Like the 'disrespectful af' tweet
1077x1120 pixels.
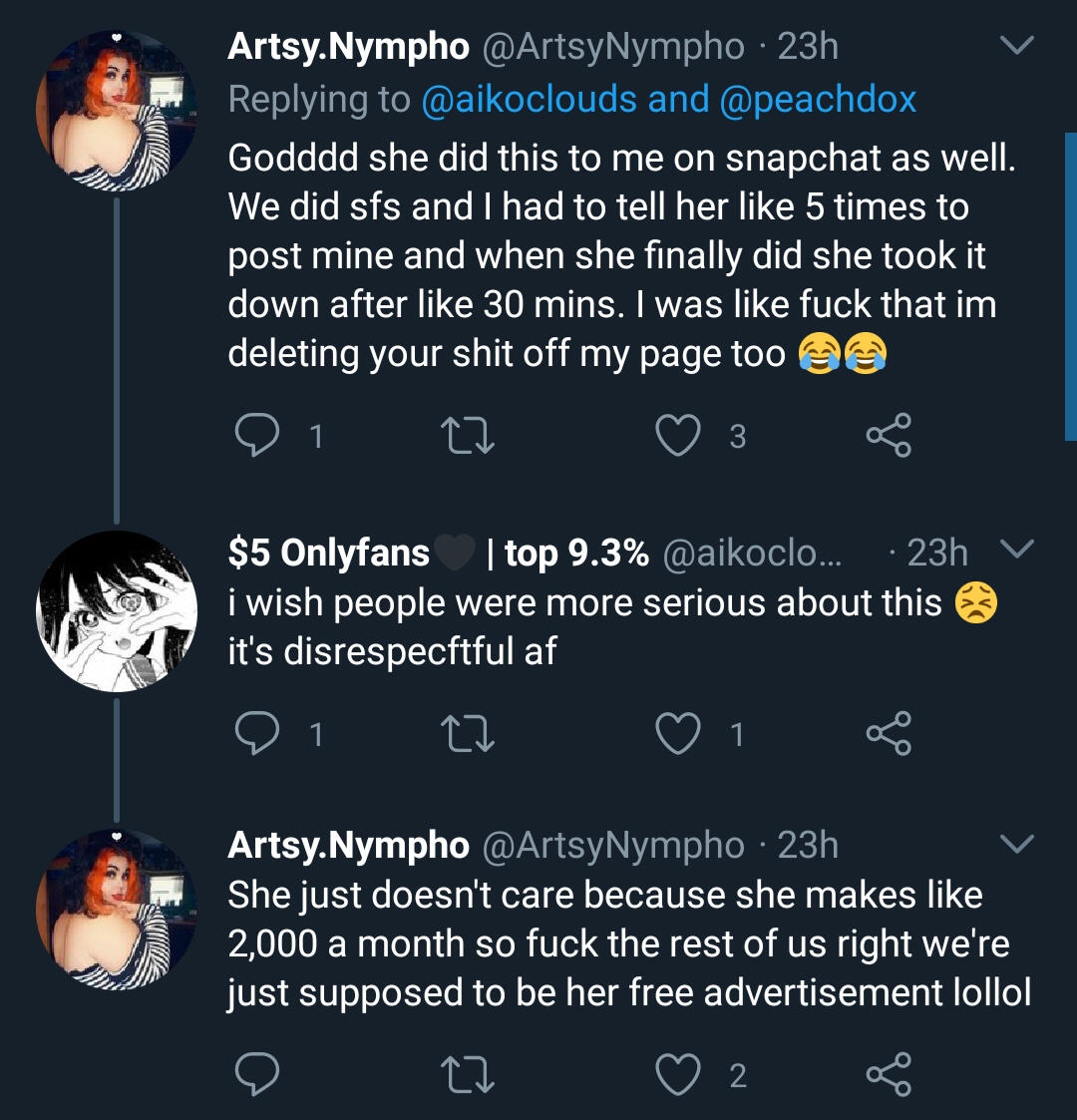(678, 734)
